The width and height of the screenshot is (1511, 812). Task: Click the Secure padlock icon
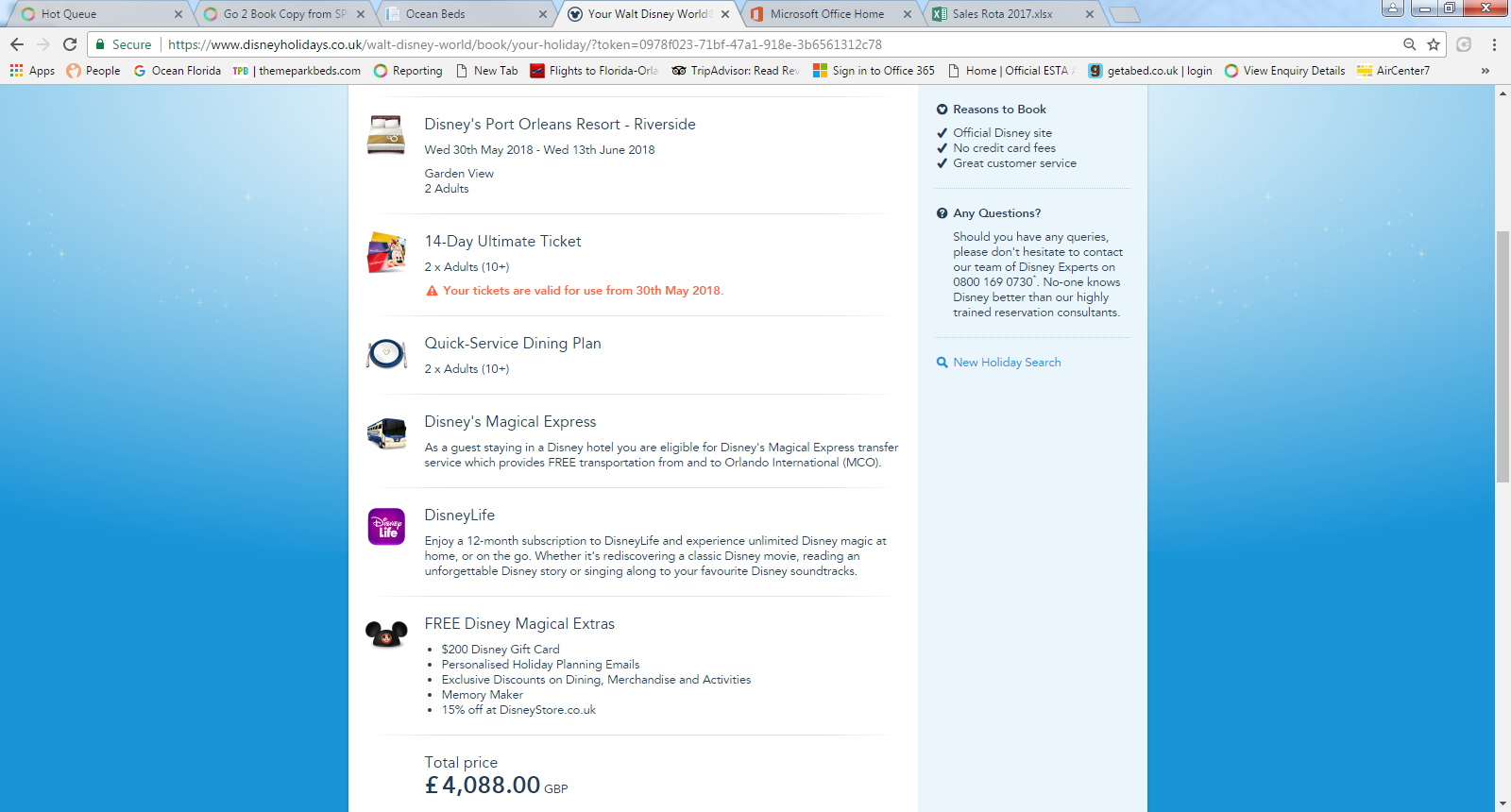(100, 44)
